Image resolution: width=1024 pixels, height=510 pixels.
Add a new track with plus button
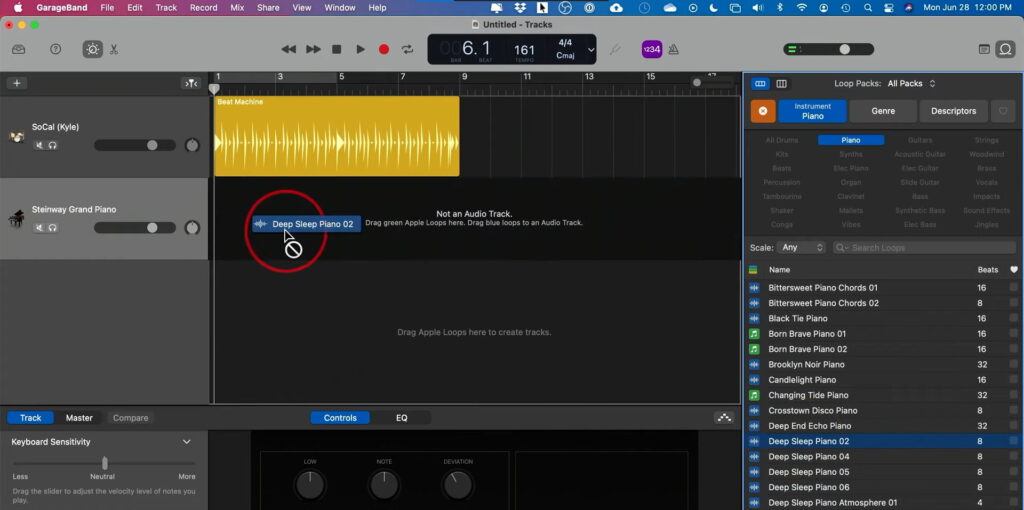coord(16,83)
